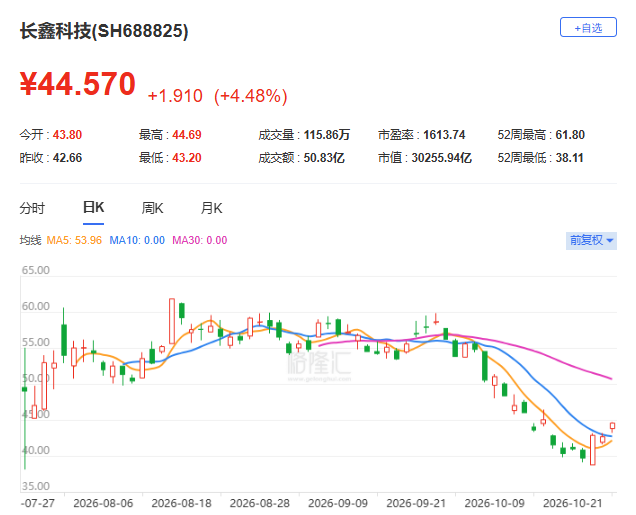Screen dimensions: 636x515
Task: Click the 2026-08-18 date axis label
Action: pyautogui.click(x=181, y=503)
